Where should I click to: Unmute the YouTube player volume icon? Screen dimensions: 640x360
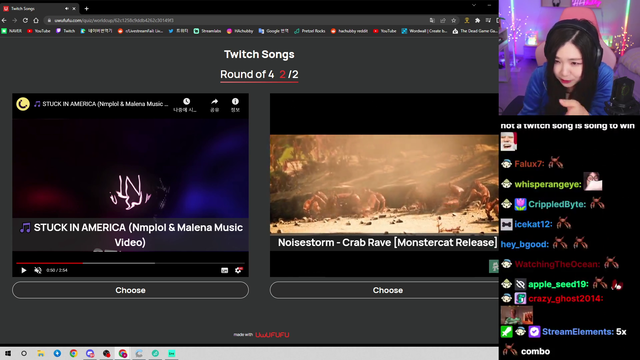(x=38, y=270)
